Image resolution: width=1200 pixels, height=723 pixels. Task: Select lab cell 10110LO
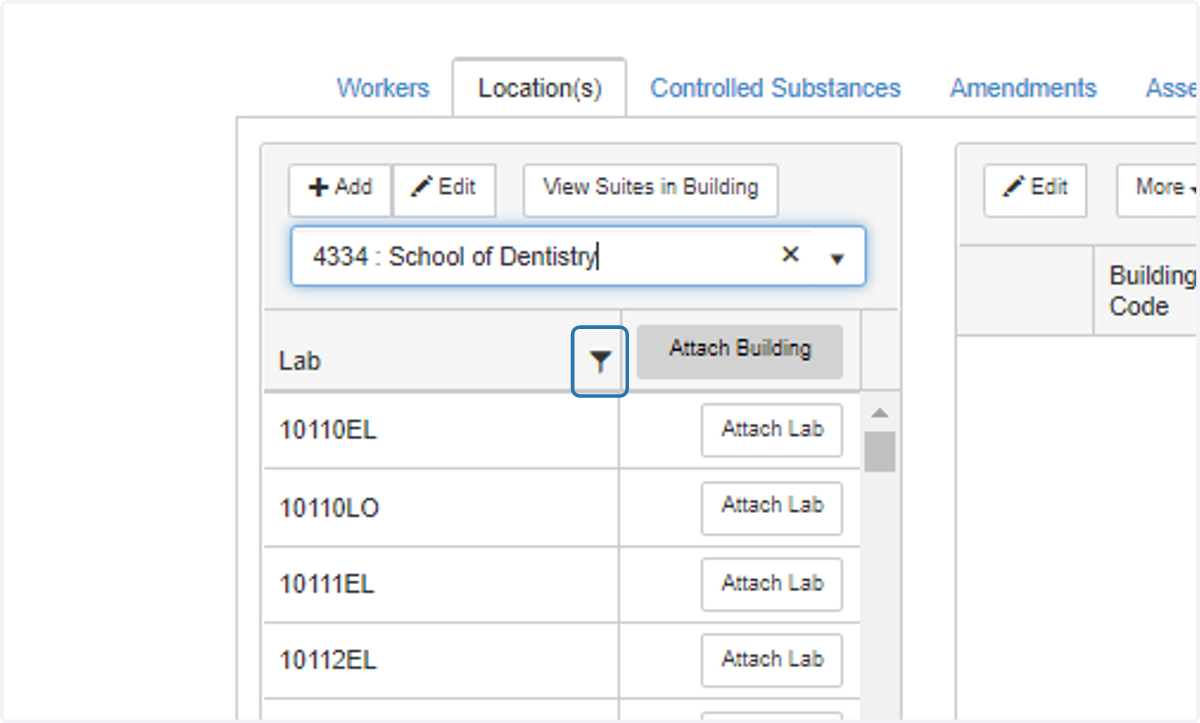point(441,508)
